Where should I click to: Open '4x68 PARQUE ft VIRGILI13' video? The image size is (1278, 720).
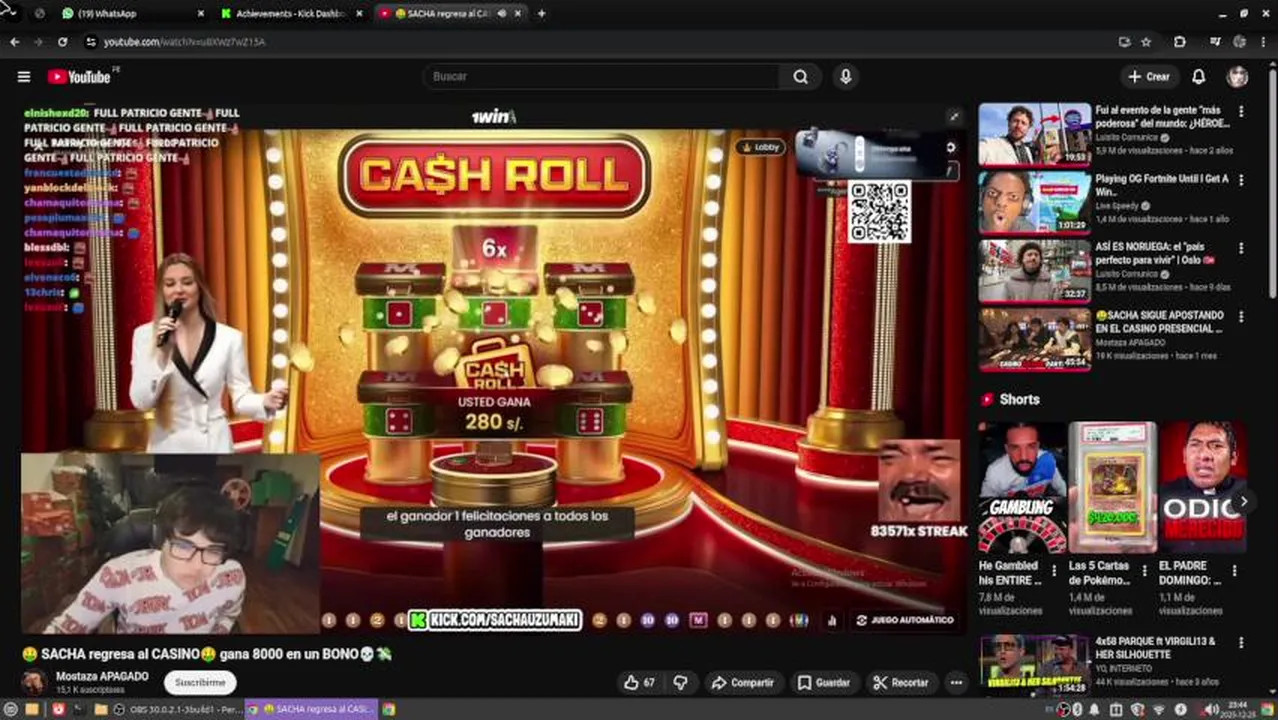point(1034,665)
